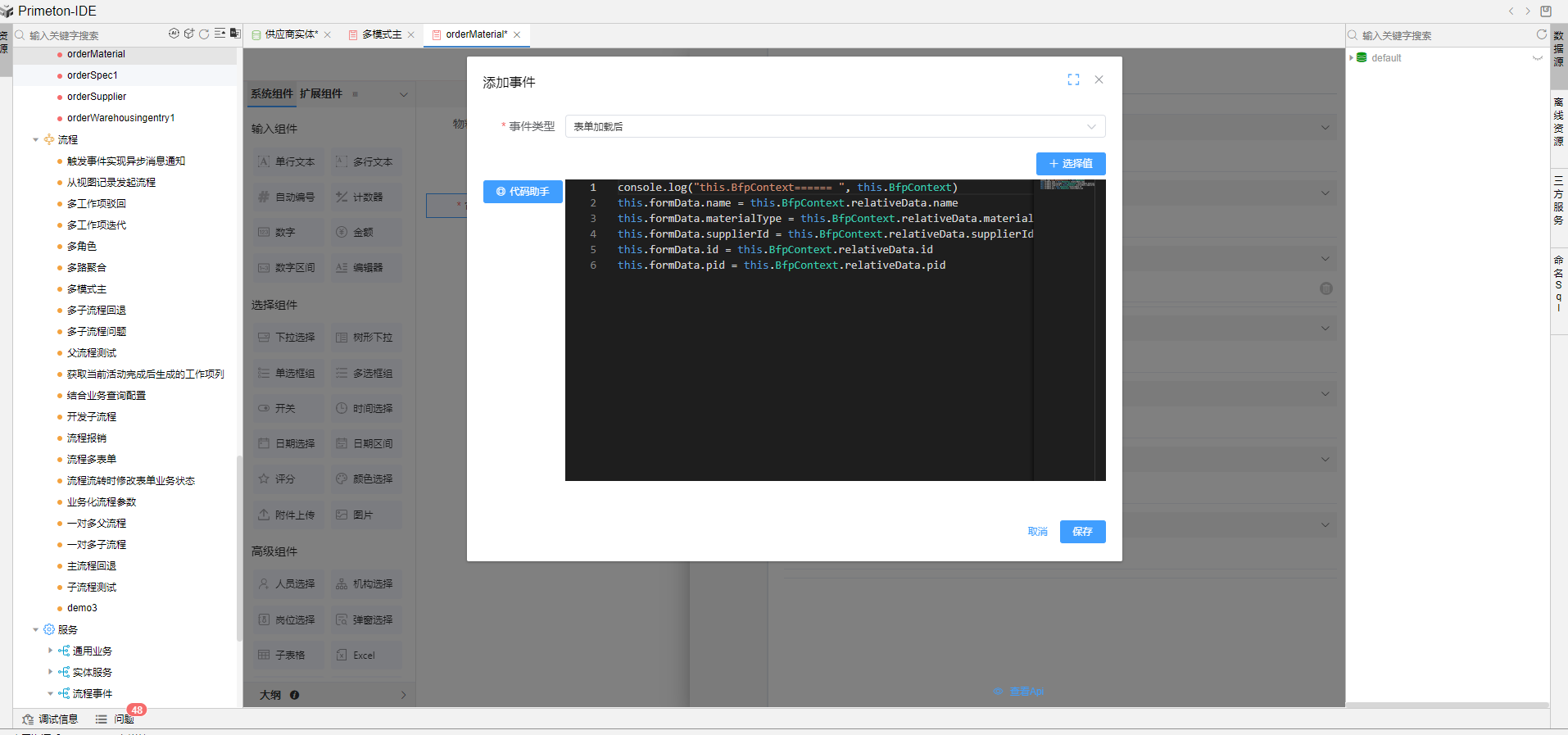Click the 保存 button in the dialog
Screen dimensions: 1568x735
(1082, 532)
